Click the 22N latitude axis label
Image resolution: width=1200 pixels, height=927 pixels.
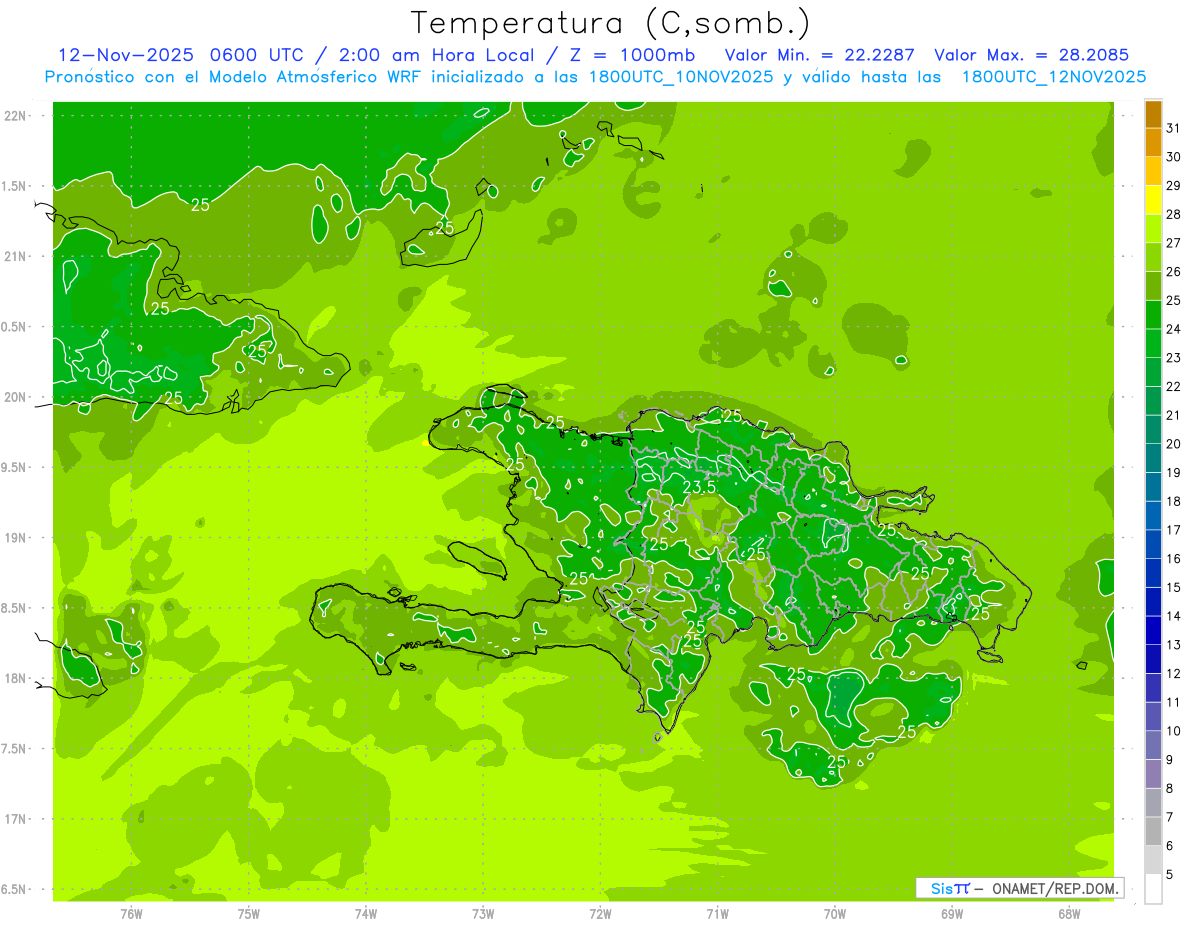[14, 115]
